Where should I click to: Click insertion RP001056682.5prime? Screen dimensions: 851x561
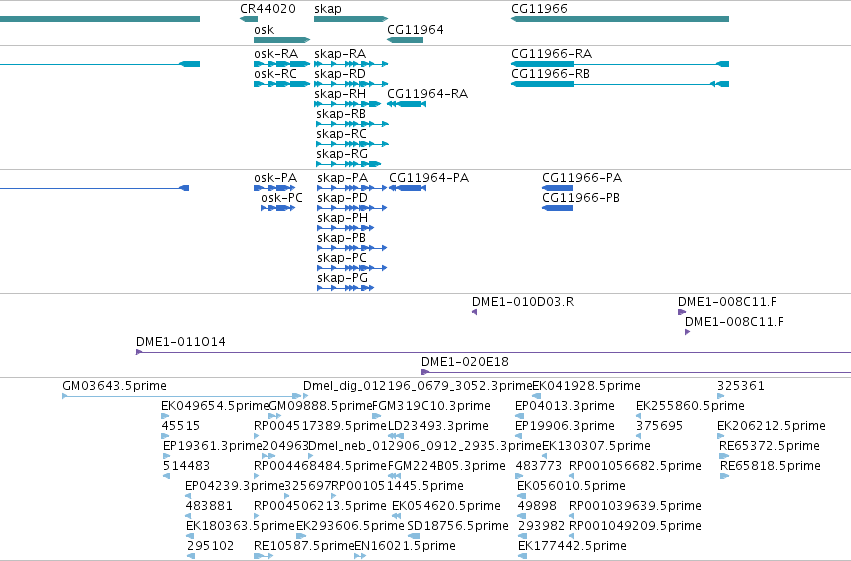(571, 476)
